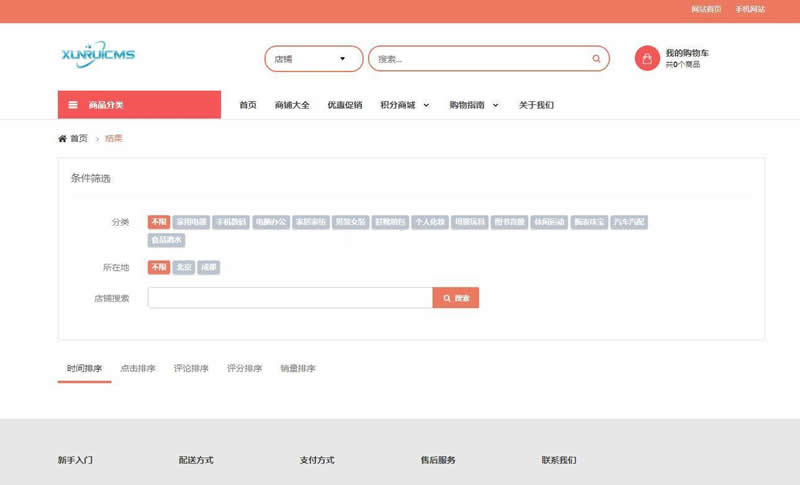Screen dimensions: 800x485
Task: Open the red shopping cart icon
Action: [x=647, y=58]
